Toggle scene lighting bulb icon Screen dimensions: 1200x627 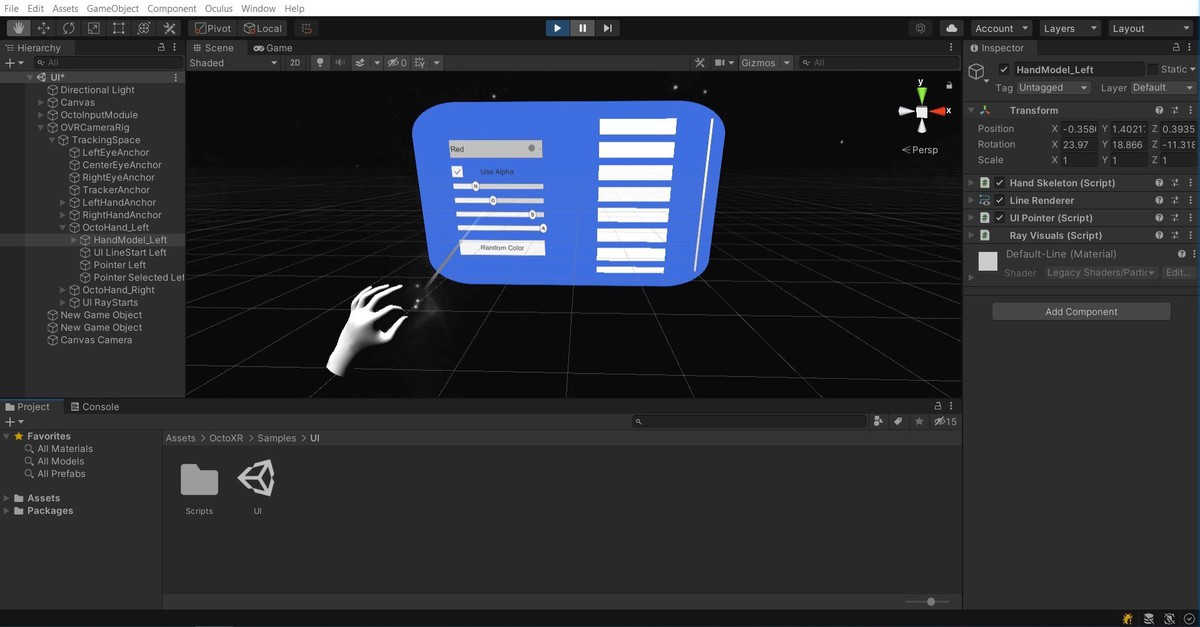tap(320, 63)
